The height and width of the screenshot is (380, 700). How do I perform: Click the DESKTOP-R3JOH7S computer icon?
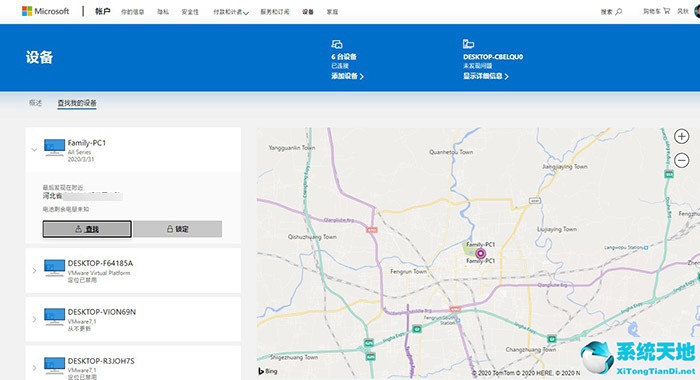(x=54, y=365)
